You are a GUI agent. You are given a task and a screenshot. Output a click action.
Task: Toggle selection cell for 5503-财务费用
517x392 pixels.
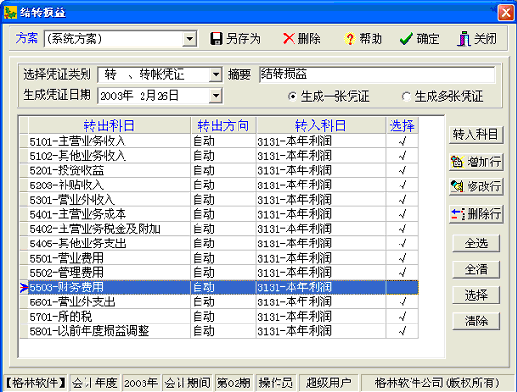(402, 287)
